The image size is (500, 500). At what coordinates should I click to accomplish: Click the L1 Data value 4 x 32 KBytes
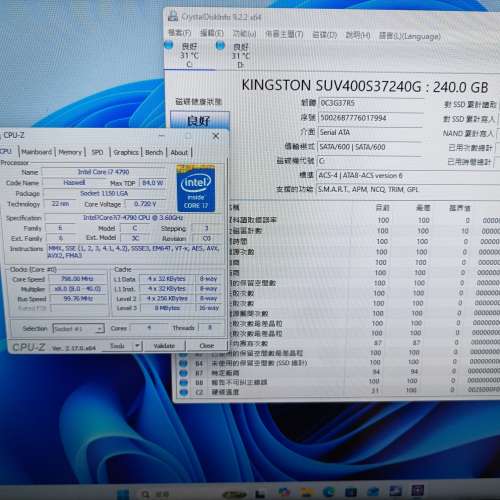pyautogui.click(x=167, y=279)
